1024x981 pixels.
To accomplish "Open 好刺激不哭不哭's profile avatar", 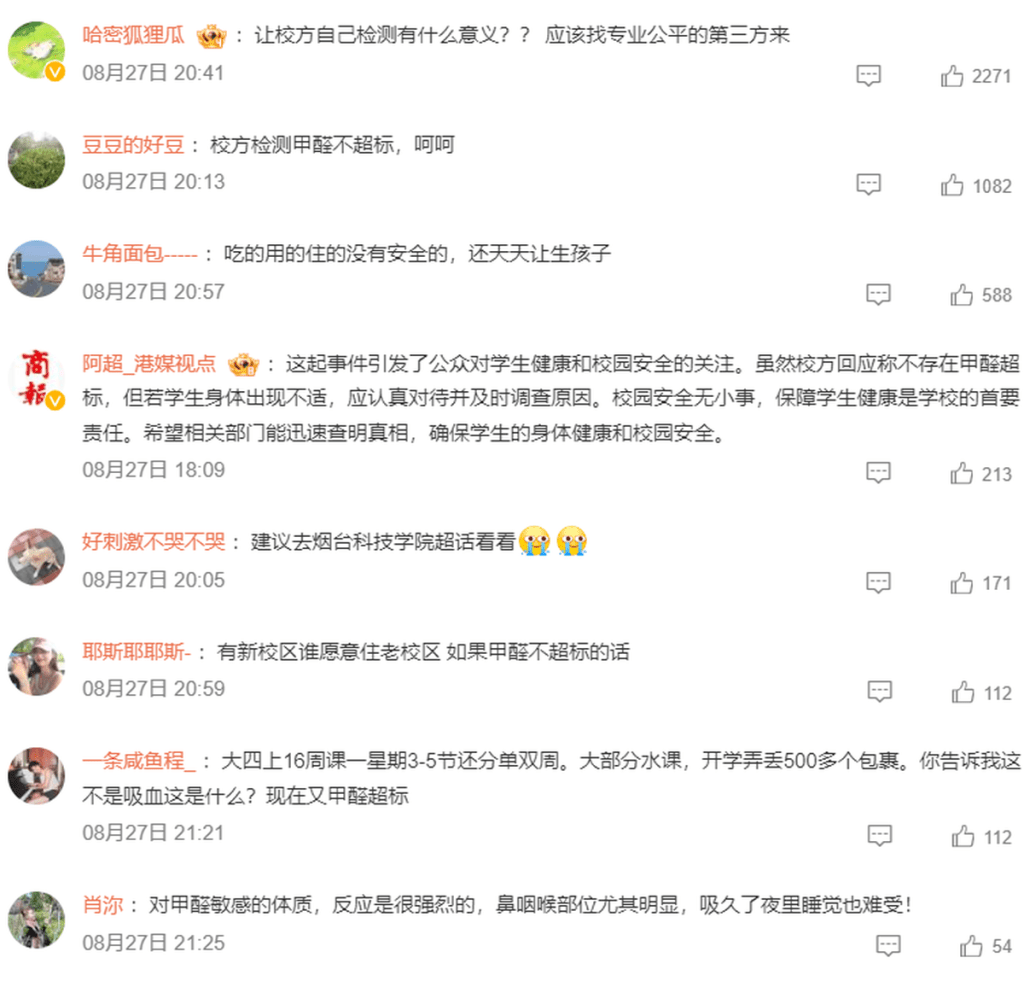I will (x=36, y=556).
